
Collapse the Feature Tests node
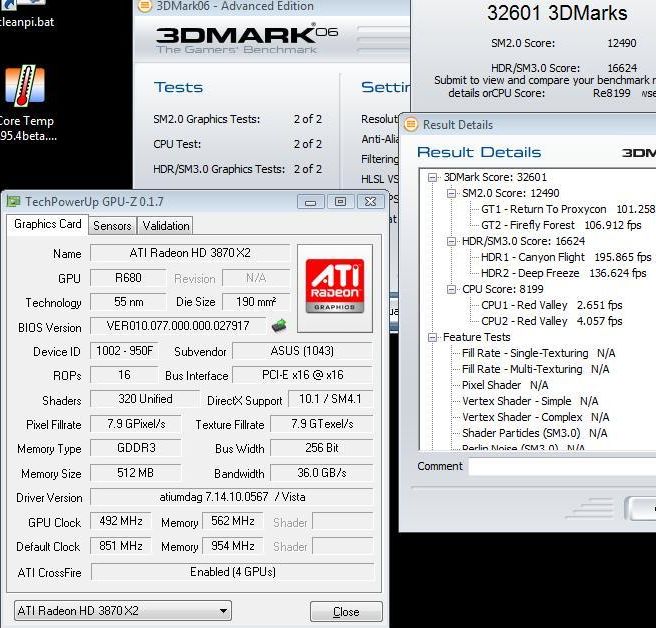433,337
